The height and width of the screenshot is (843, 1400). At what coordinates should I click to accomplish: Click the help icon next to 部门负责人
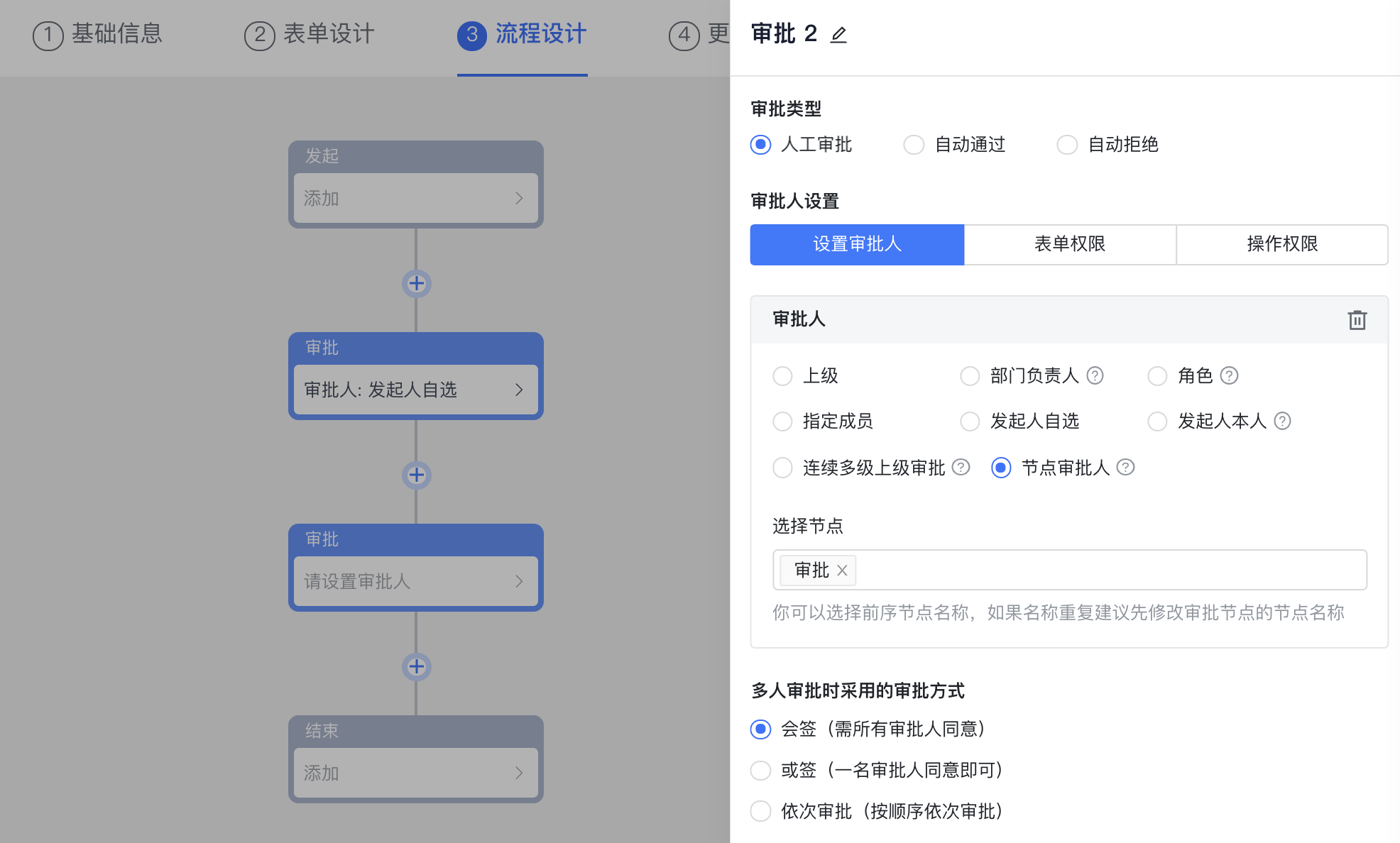pos(1095,375)
